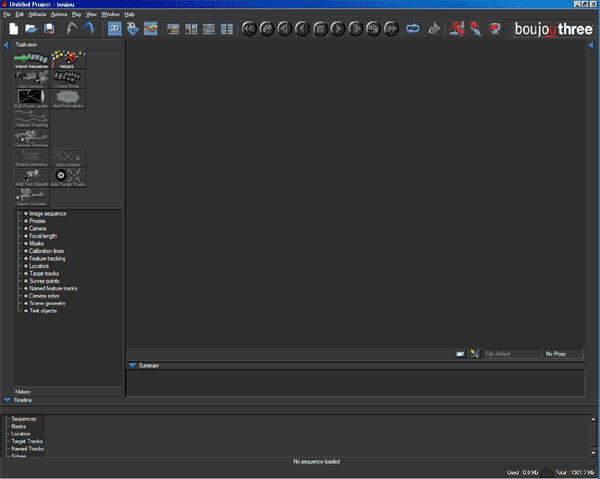Open the History tab
Image resolution: width=600 pixels, height=479 pixels.
point(22,391)
